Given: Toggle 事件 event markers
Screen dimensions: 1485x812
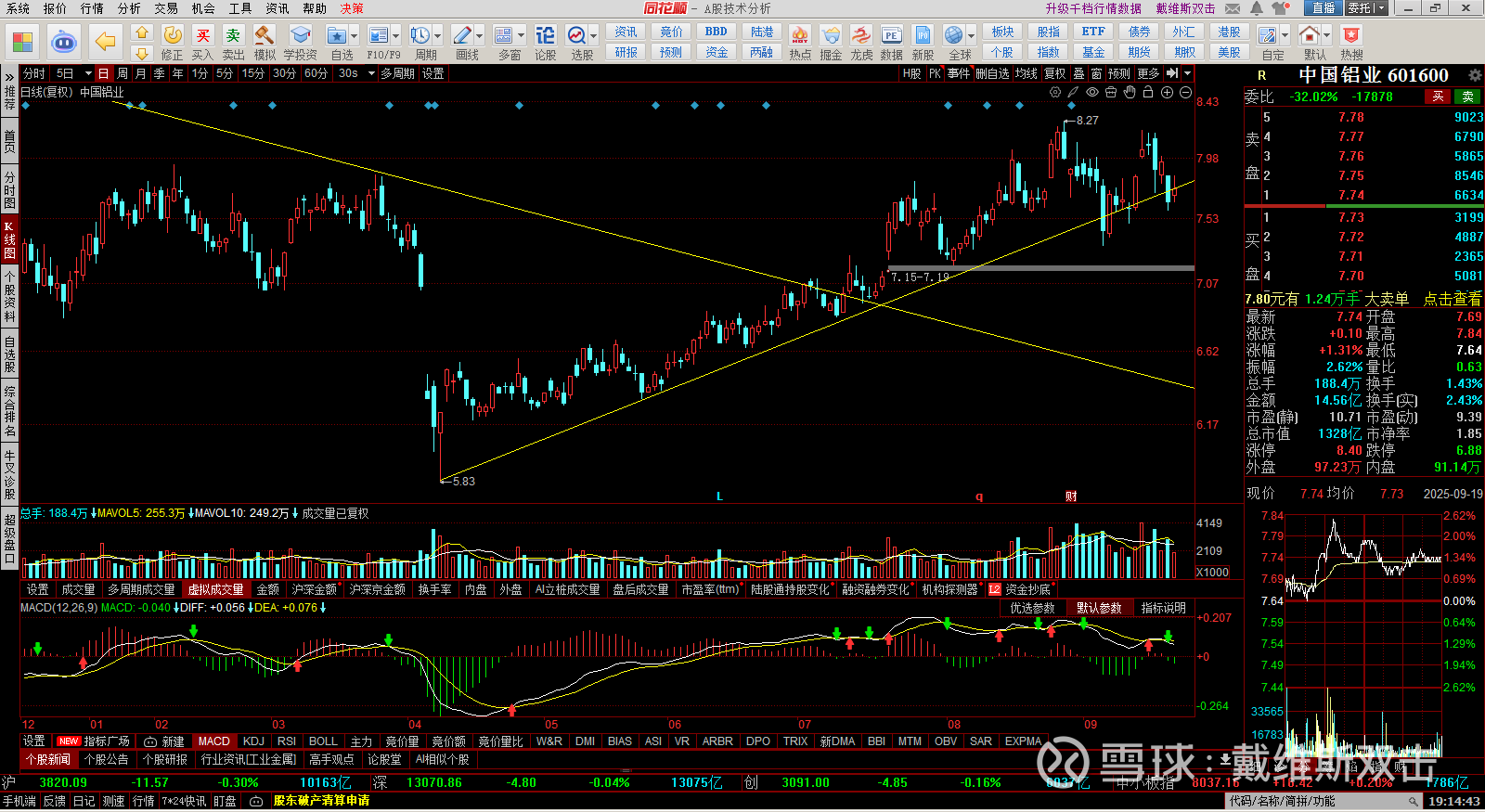Looking at the screenshot, I should pyautogui.click(x=959, y=73).
